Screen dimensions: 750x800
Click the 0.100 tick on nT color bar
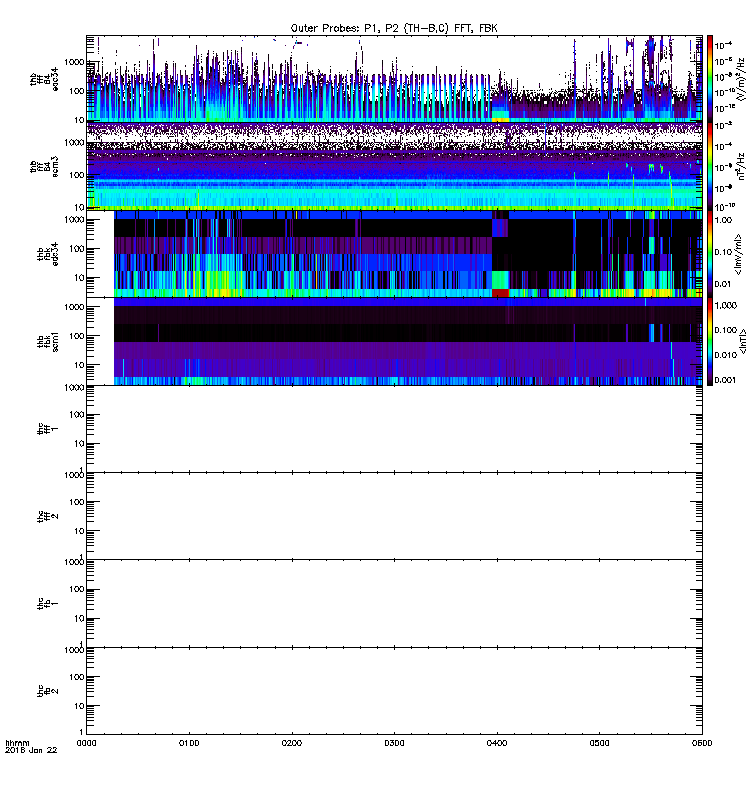click(x=726, y=330)
